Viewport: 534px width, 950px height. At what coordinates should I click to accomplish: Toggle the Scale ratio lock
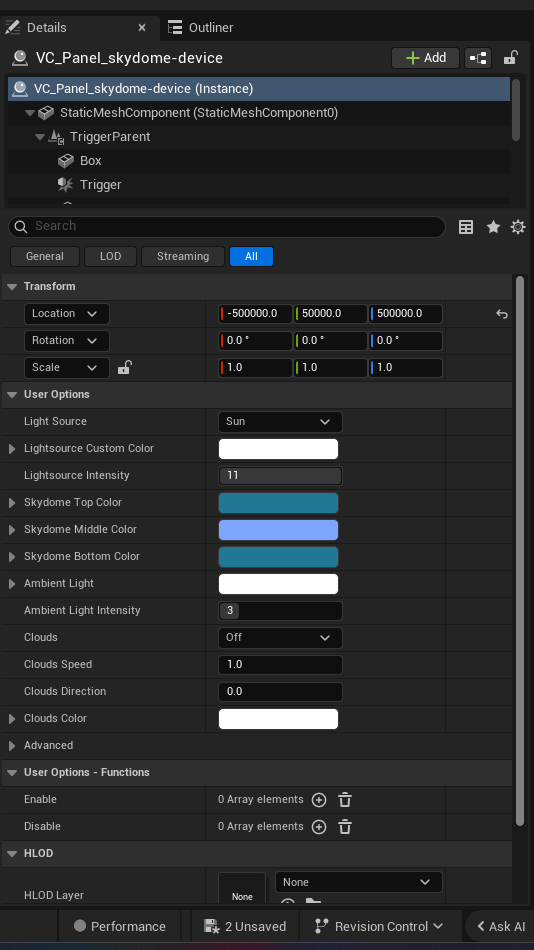pyautogui.click(x=124, y=367)
